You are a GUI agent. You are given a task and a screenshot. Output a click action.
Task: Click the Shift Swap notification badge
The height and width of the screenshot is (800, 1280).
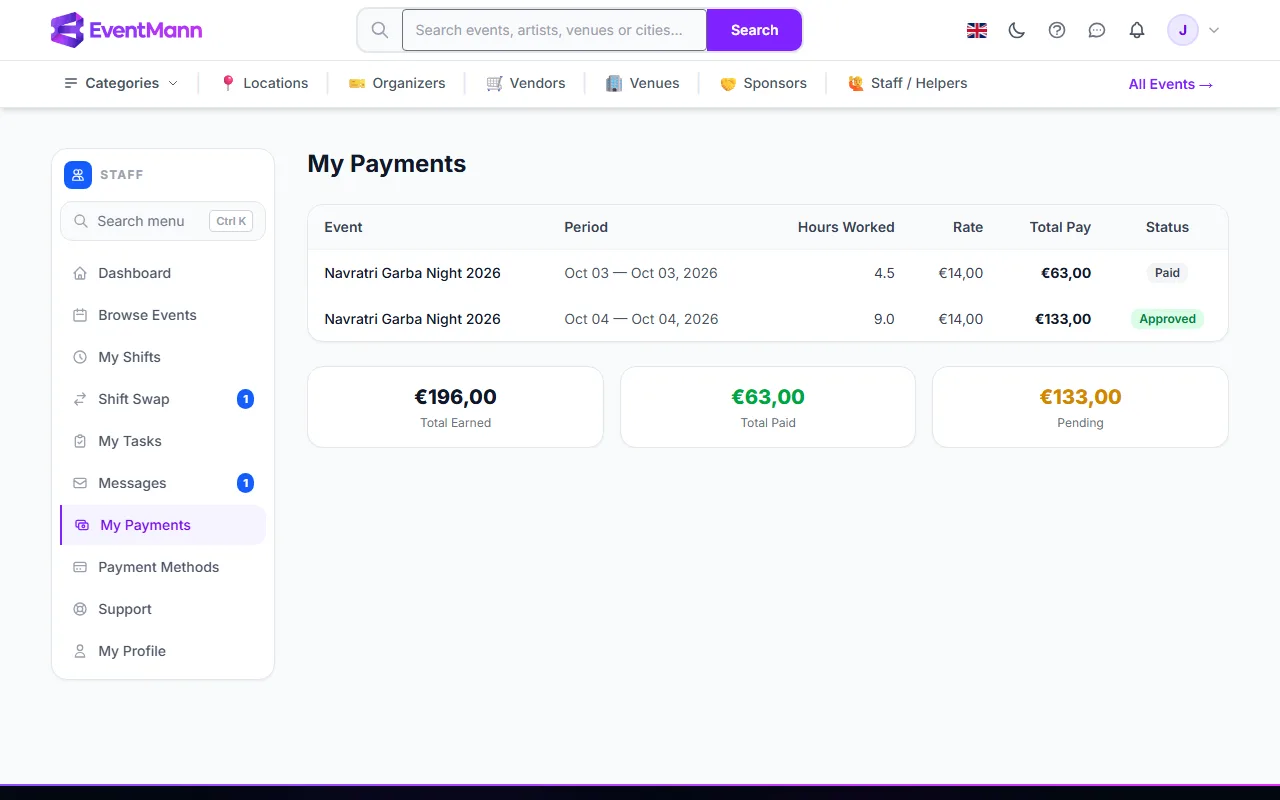point(245,399)
